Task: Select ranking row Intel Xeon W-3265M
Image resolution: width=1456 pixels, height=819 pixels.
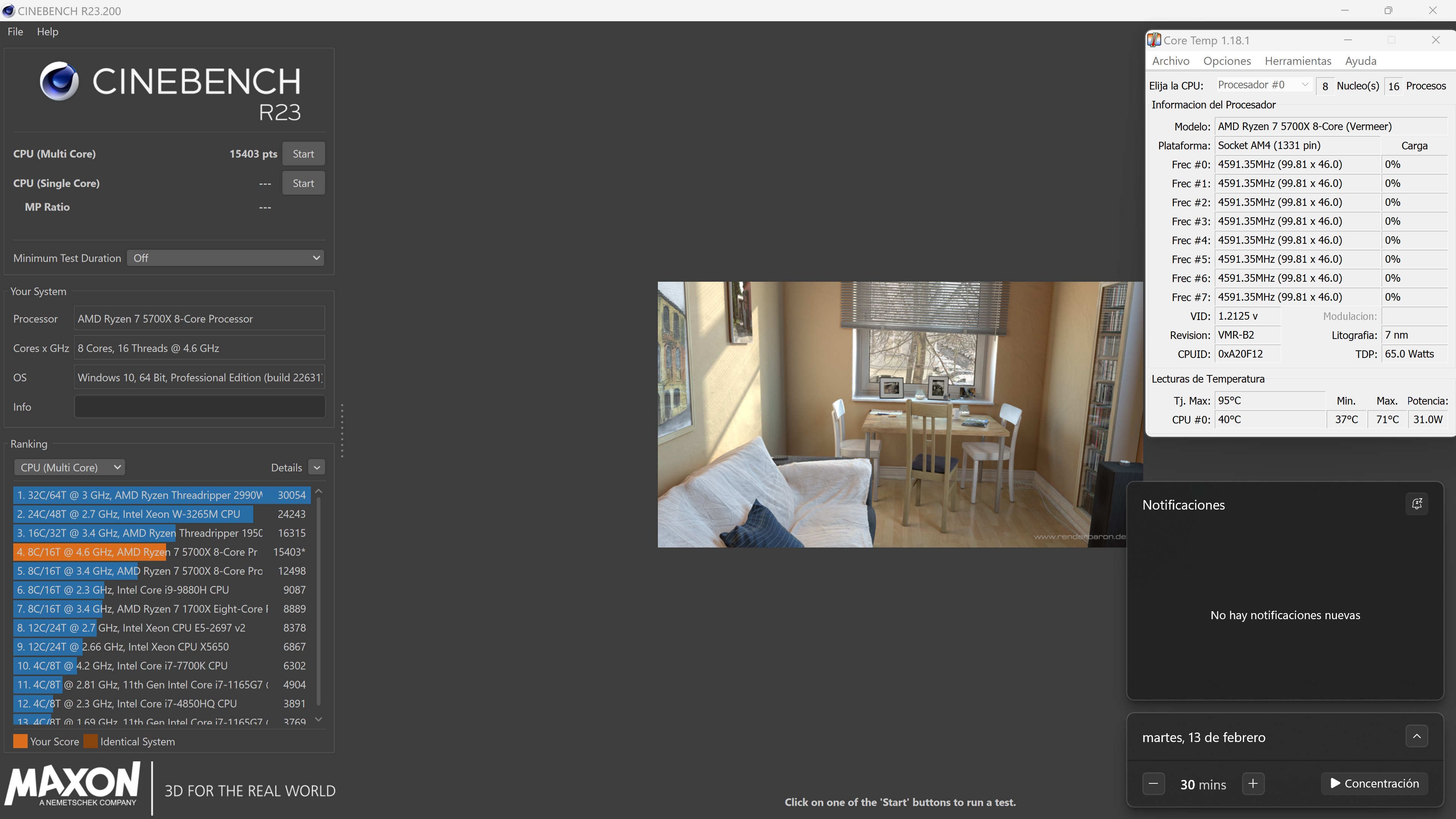Action: click(x=162, y=515)
